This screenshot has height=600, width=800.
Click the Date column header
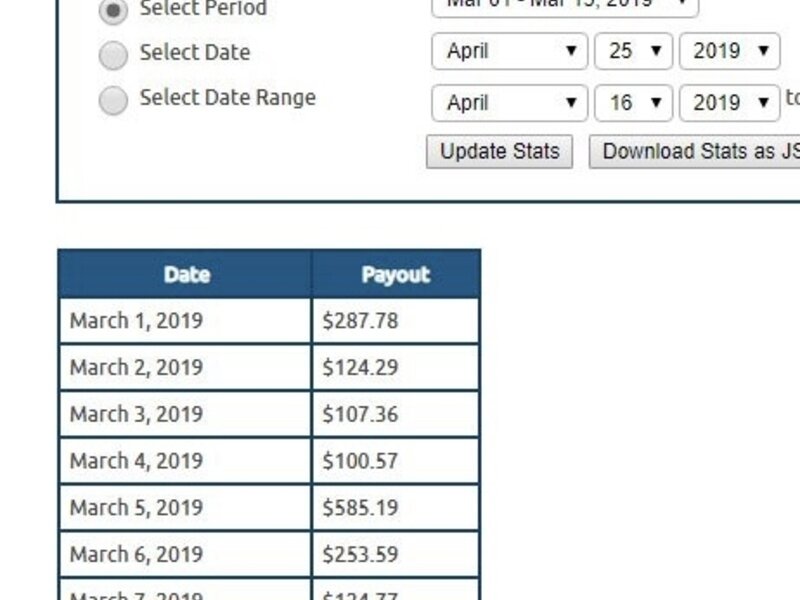point(186,275)
